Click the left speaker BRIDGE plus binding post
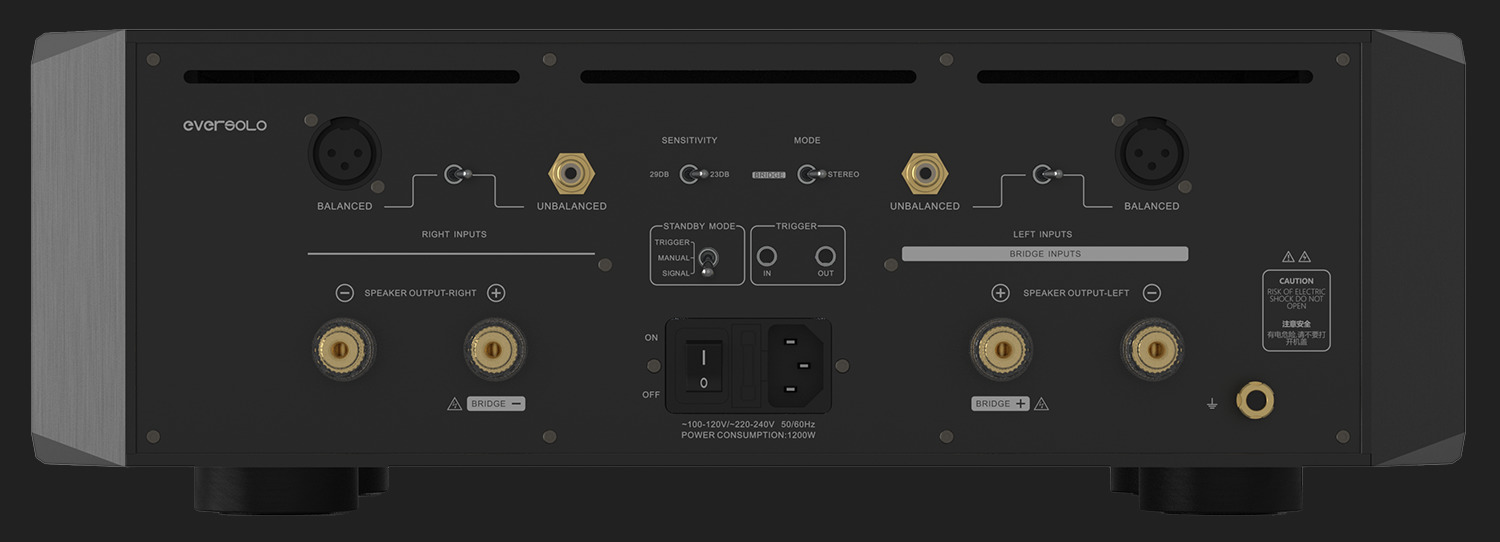This screenshot has height=542, width=1500. click(x=1001, y=349)
